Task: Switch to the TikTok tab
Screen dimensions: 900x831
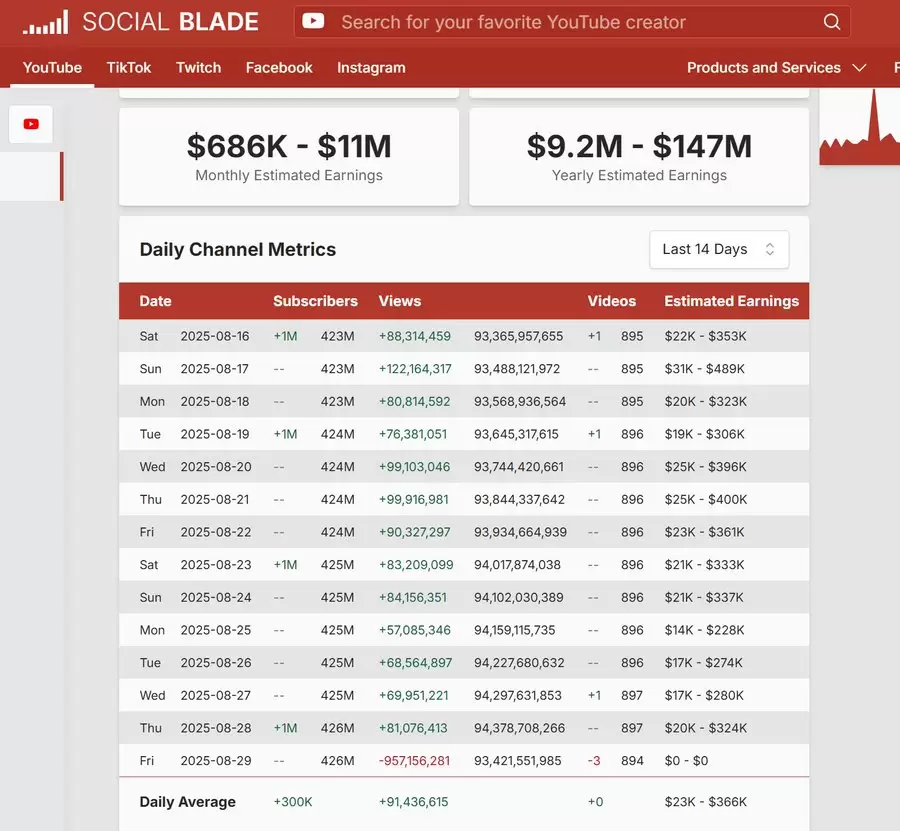Action: pos(129,68)
